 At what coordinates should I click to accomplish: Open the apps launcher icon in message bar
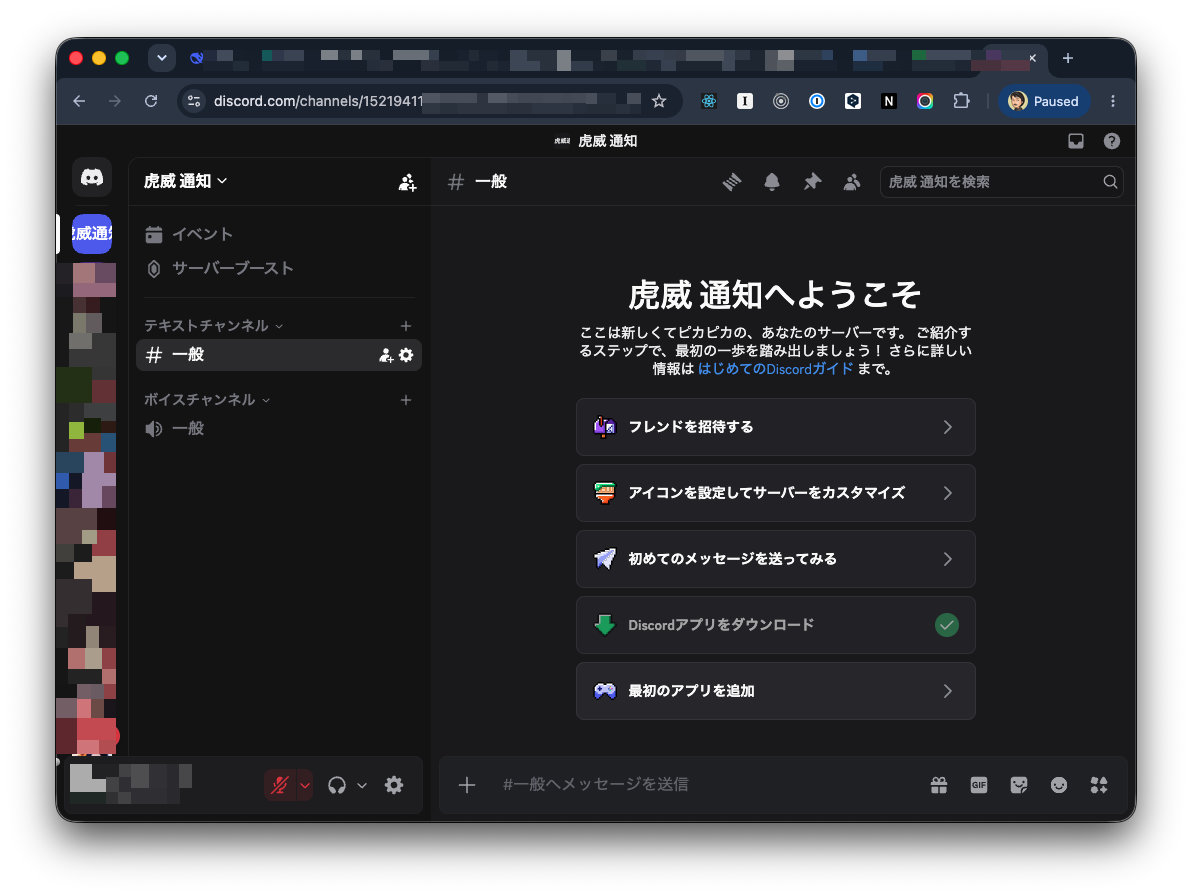[x=1098, y=785]
